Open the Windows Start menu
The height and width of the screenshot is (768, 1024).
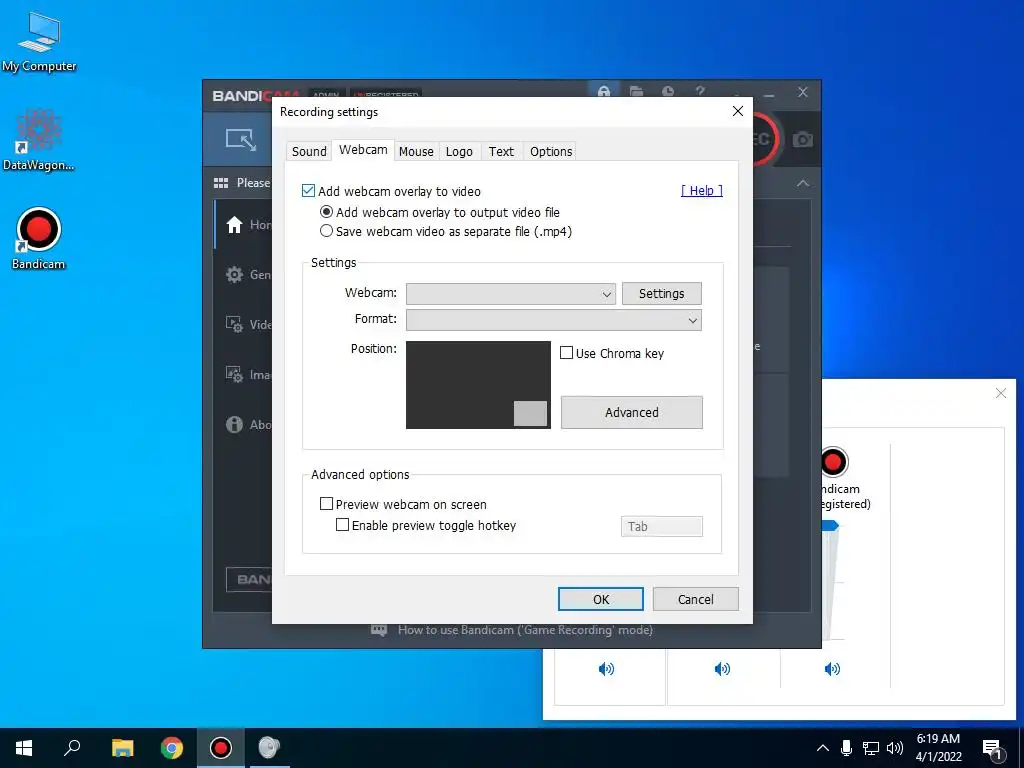point(24,748)
